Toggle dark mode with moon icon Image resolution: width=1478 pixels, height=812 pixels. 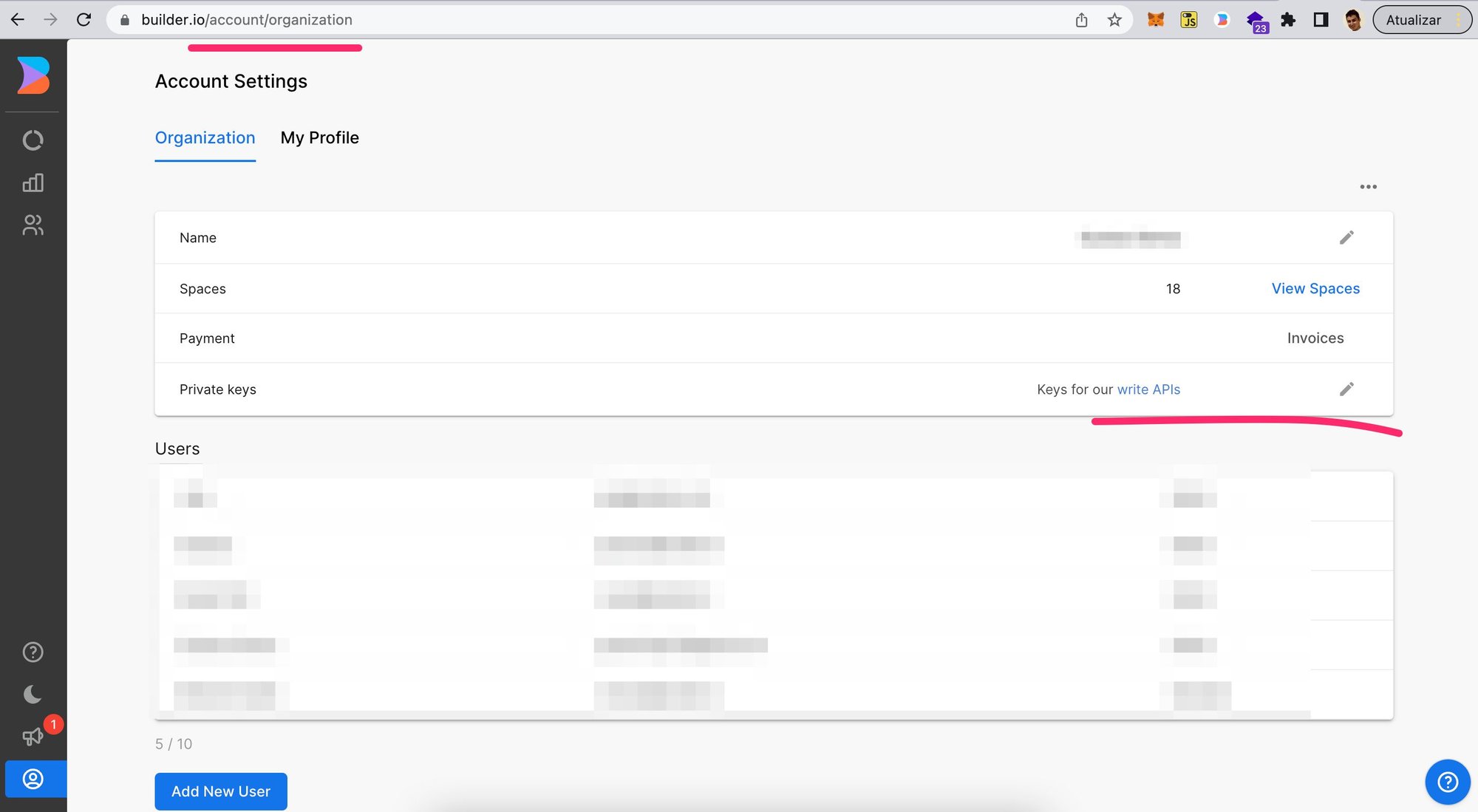click(x=33, y=694)
